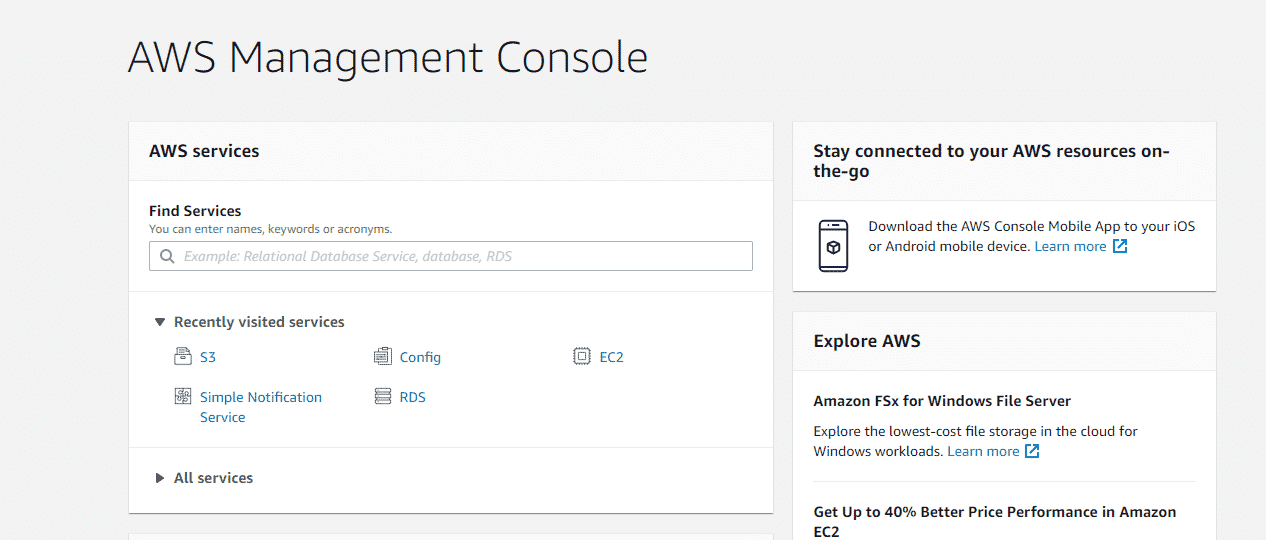This screenshot has width=1266, height=540.
Task: Expand the All services section
Action: click(x=159, y=478)
